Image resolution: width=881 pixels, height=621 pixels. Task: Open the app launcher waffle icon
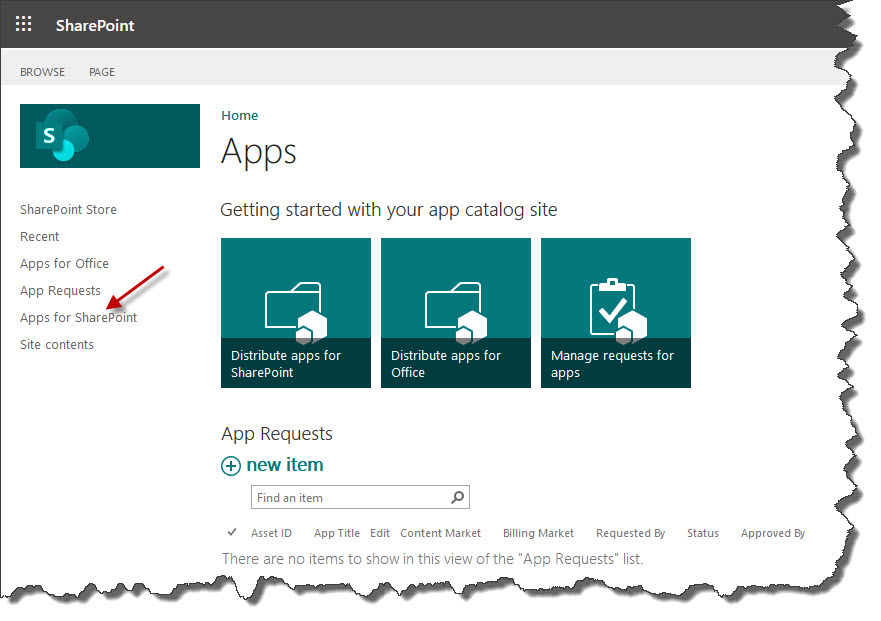click(23, 24)
